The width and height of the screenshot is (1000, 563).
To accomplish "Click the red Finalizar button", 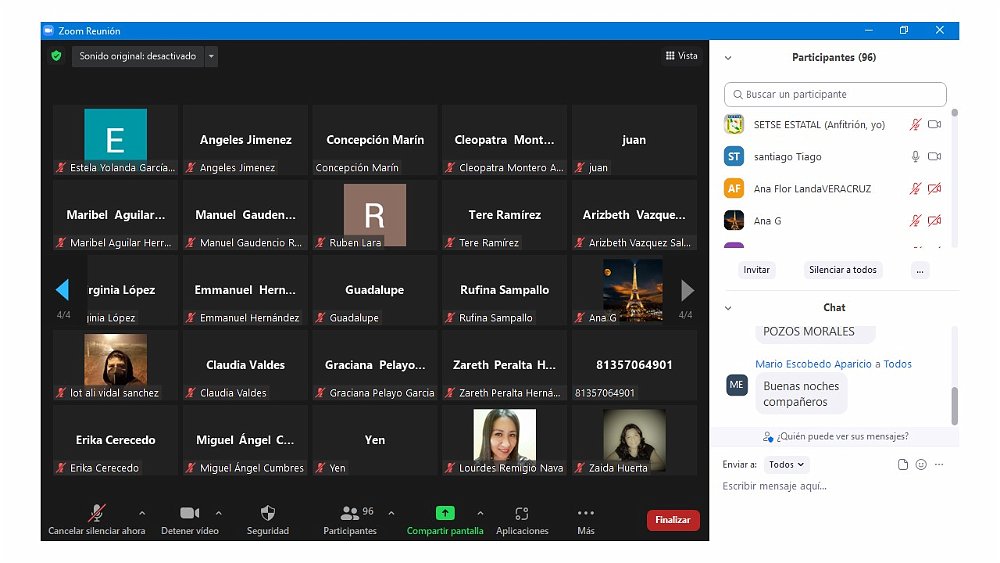I will tap(673, 520).
